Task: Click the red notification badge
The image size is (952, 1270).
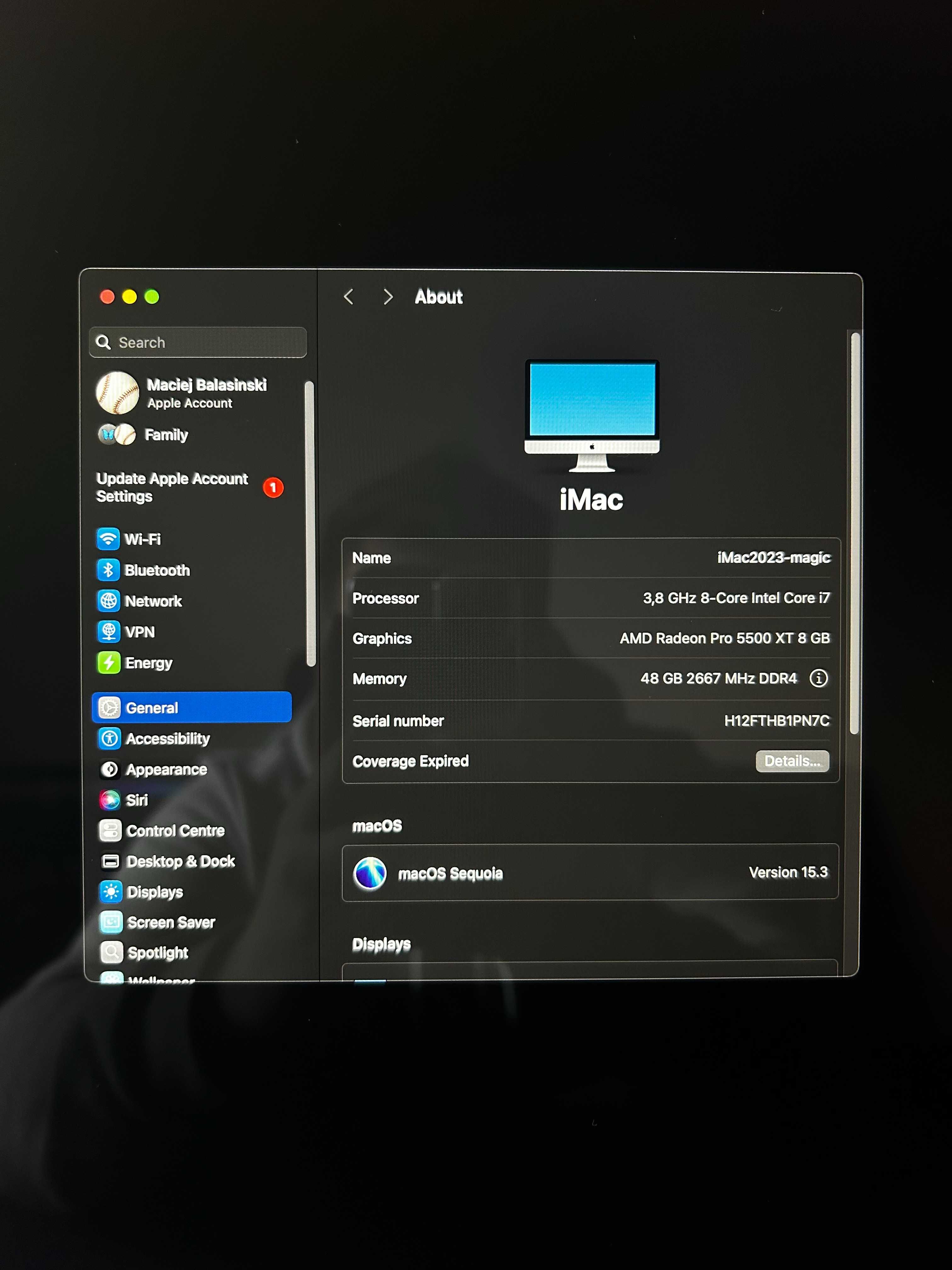Action: click(273, 488)
